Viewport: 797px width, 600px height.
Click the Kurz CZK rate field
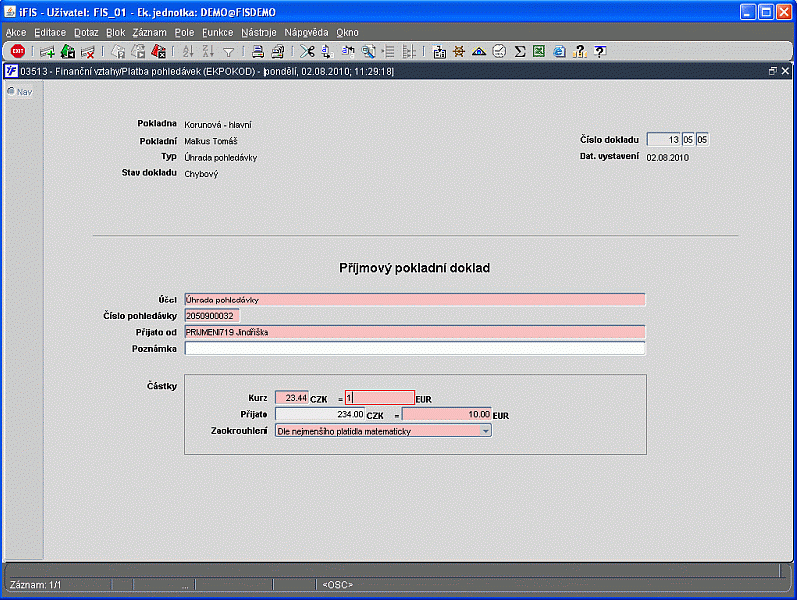pyautogui.click(x=292, y=398)
